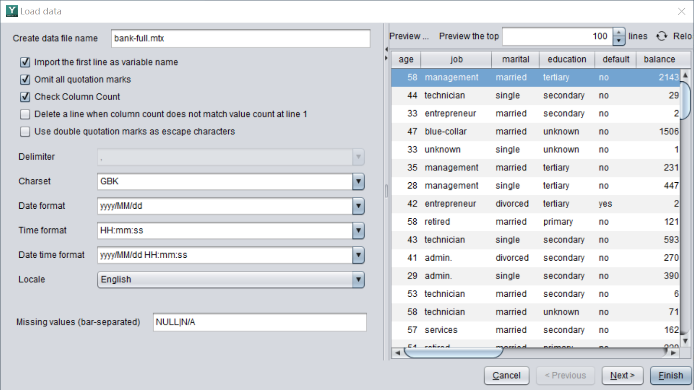Screen dimensions: 694x390
Task: Click the Next button
Action: pyautogui.click(x=622, y=375)
